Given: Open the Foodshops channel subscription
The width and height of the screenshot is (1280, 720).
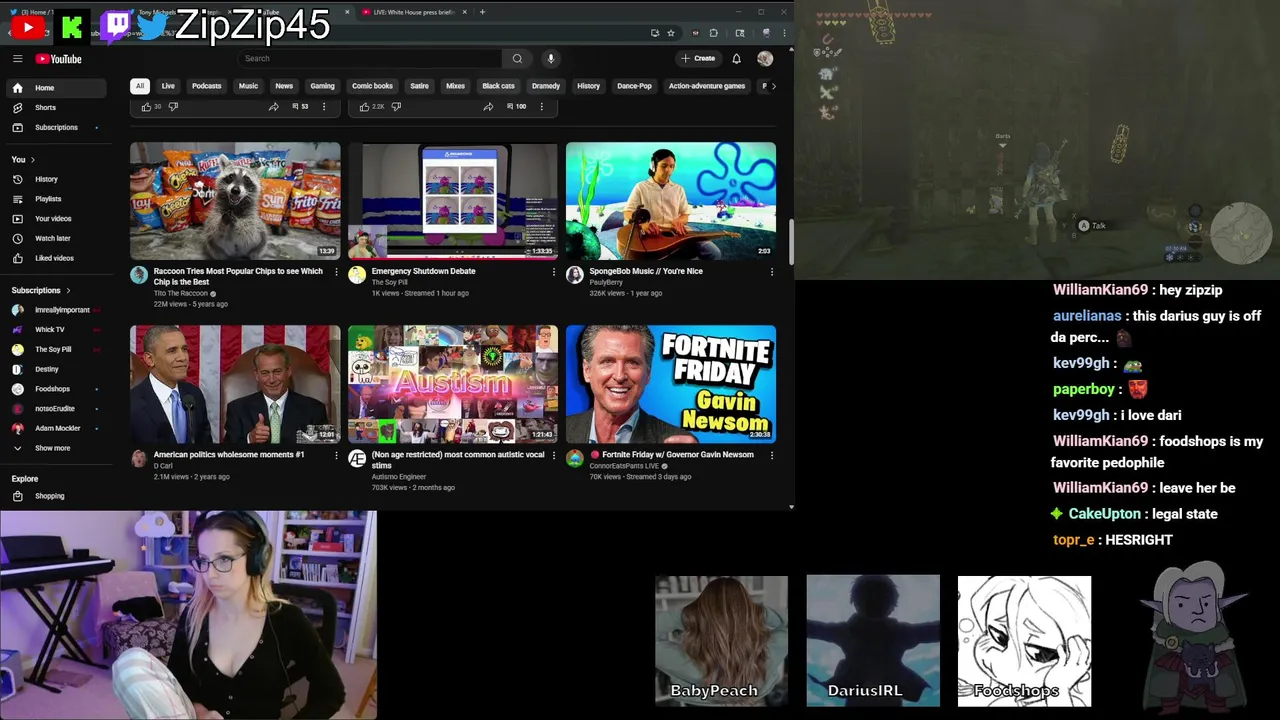Looking at the screenshot, I should click(58, 389).
